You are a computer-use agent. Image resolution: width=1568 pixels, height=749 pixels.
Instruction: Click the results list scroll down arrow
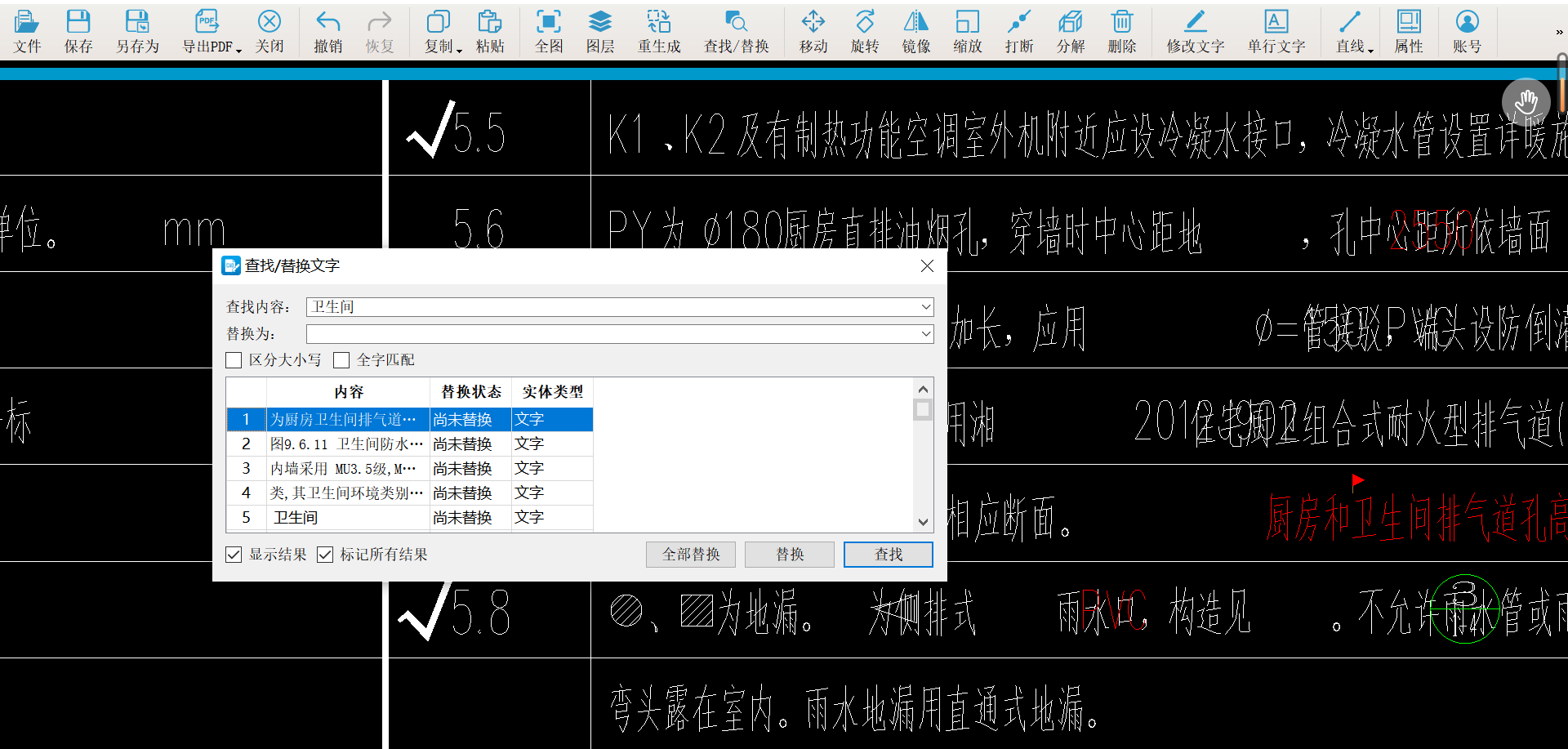click(x=923, y=522)
